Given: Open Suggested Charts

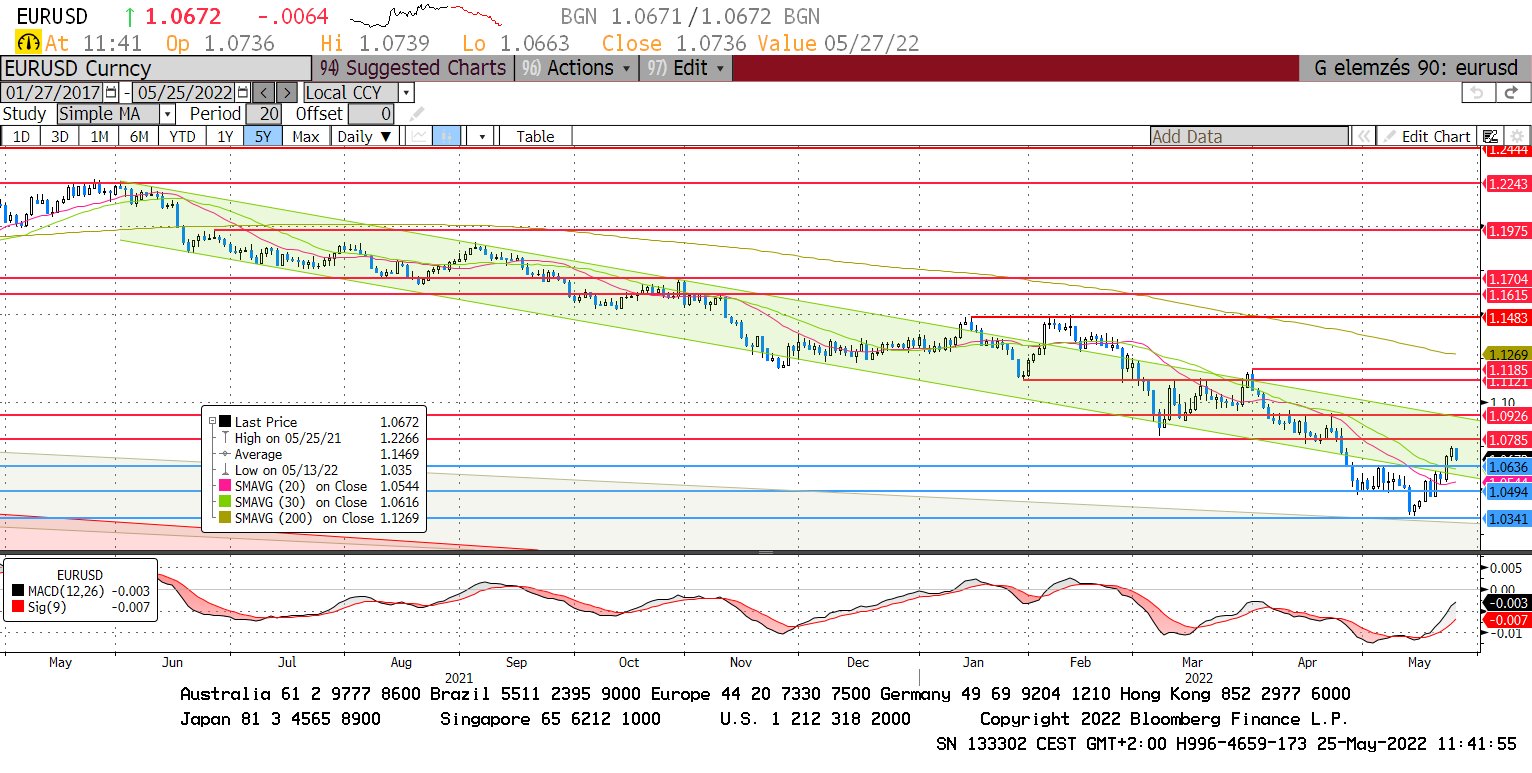Looking at the screenshot, I should pos(413,68).
